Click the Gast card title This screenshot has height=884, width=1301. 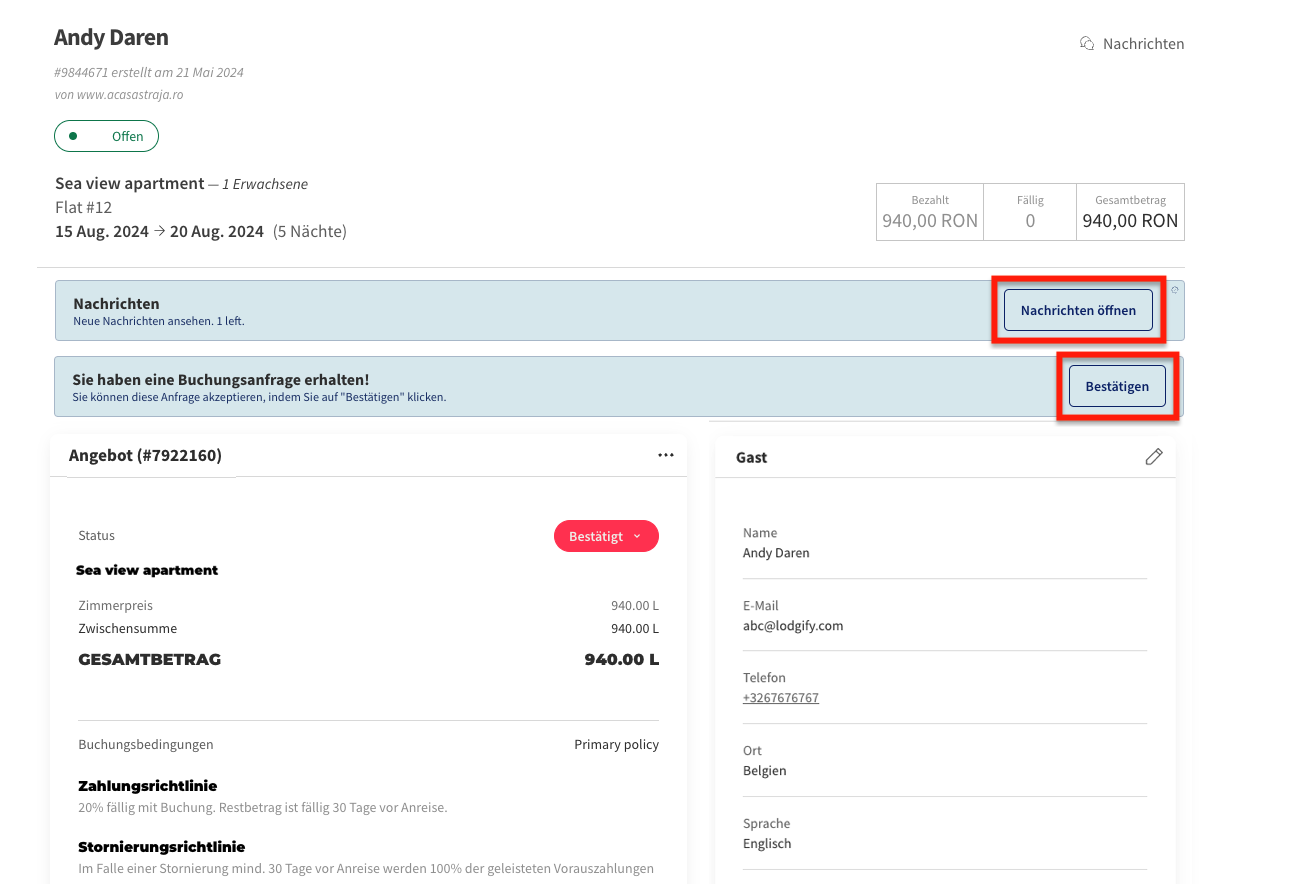[x=752, y=457]
